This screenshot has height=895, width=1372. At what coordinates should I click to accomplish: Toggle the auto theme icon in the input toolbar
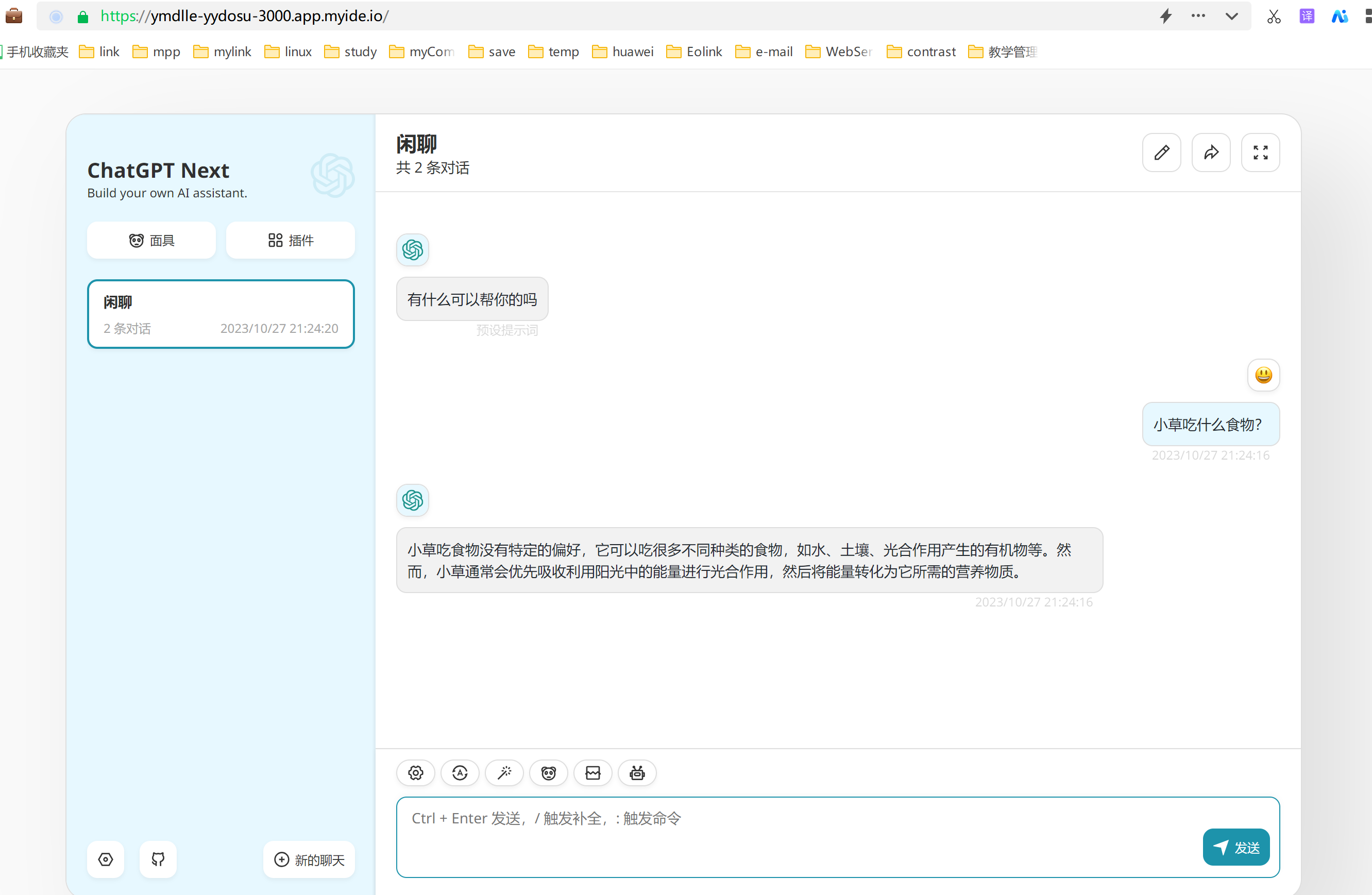pos(460,773)
